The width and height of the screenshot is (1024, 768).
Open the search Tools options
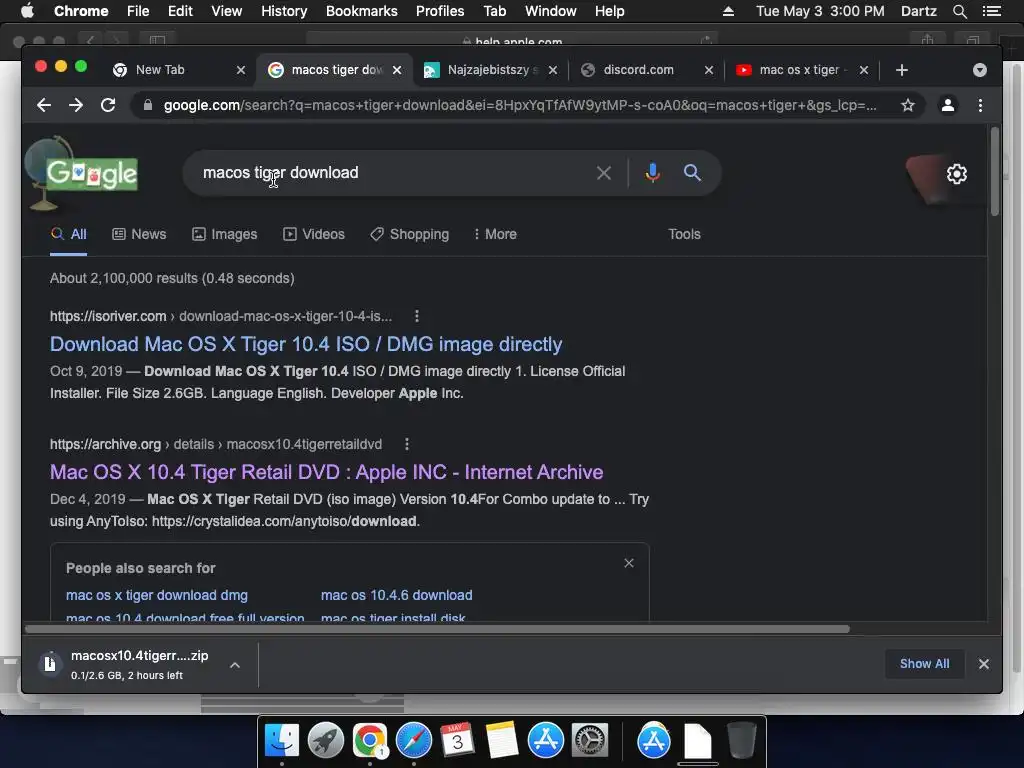click(x=684, y=234)
